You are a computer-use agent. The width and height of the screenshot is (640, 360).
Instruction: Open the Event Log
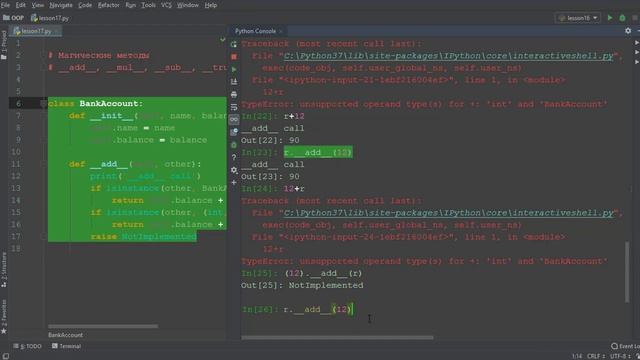tap(625, 346)
